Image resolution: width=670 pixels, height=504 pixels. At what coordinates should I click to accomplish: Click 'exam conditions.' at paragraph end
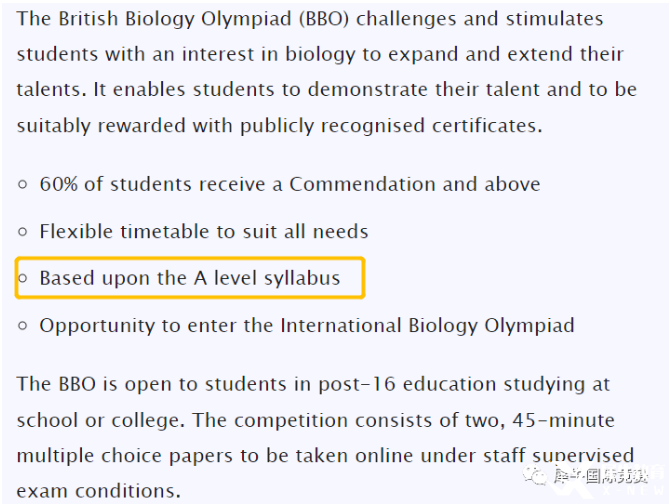[99, 491]
